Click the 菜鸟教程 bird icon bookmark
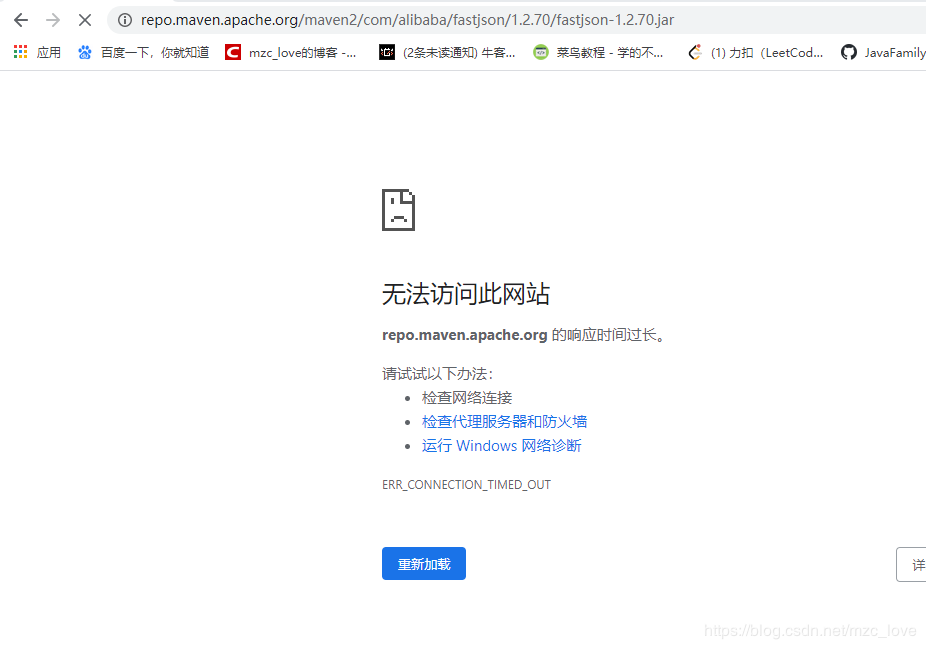This screenshot has width=926, height=649. (x=541, y=52)
